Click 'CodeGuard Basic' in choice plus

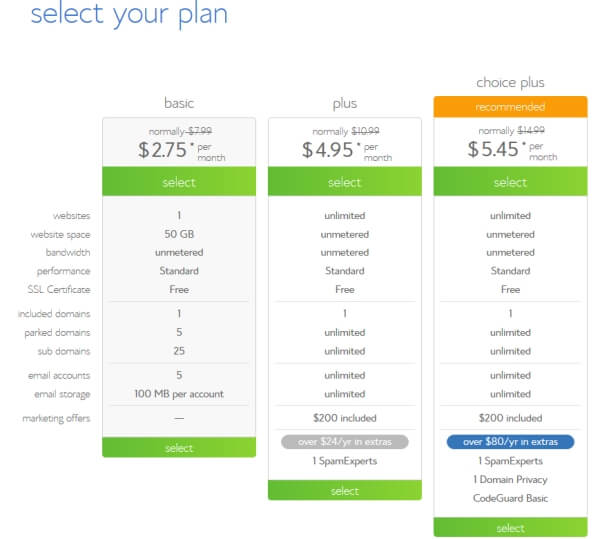pos(510,497)
